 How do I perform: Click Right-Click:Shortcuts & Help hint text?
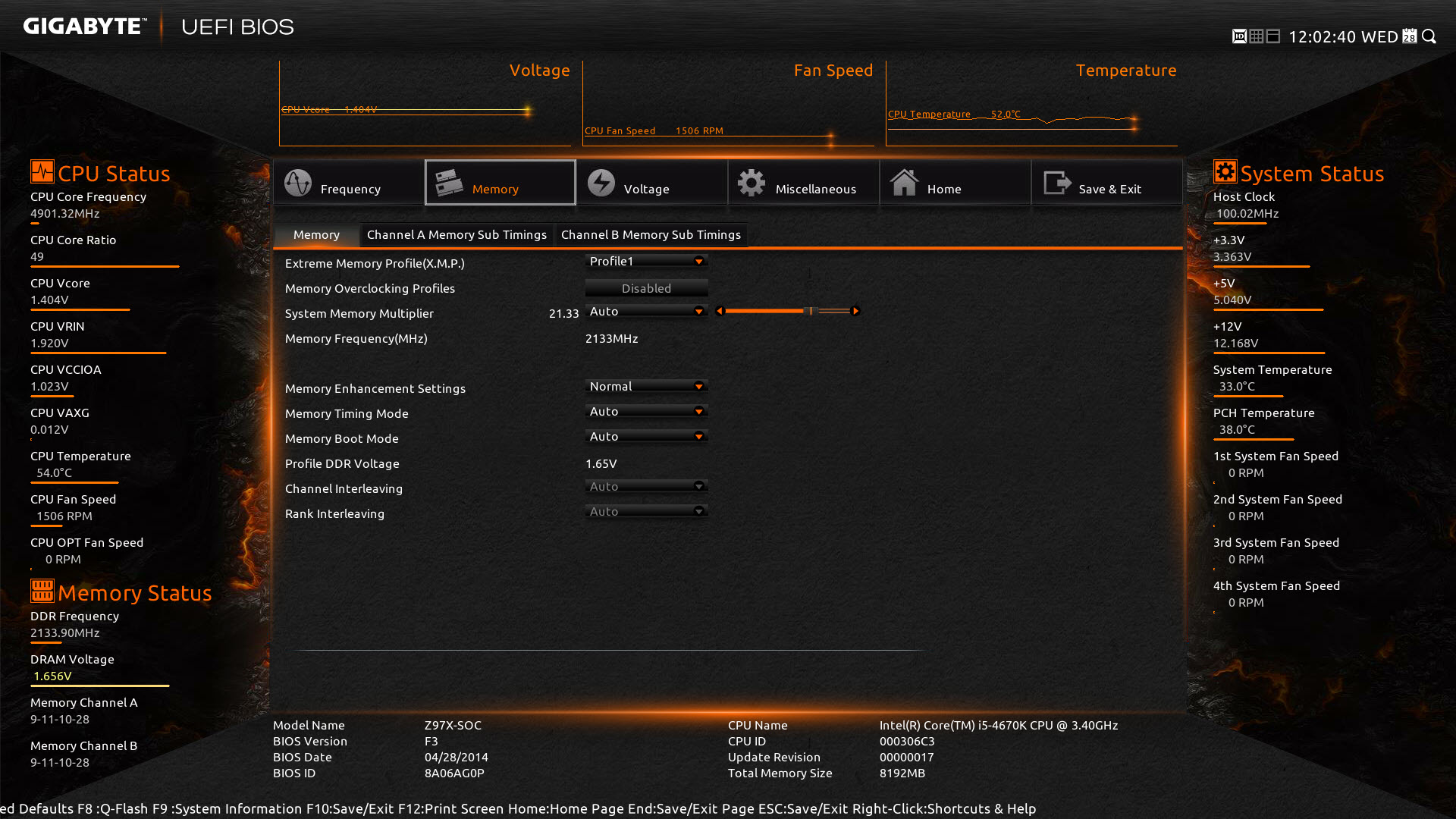(x=944, y=809)
